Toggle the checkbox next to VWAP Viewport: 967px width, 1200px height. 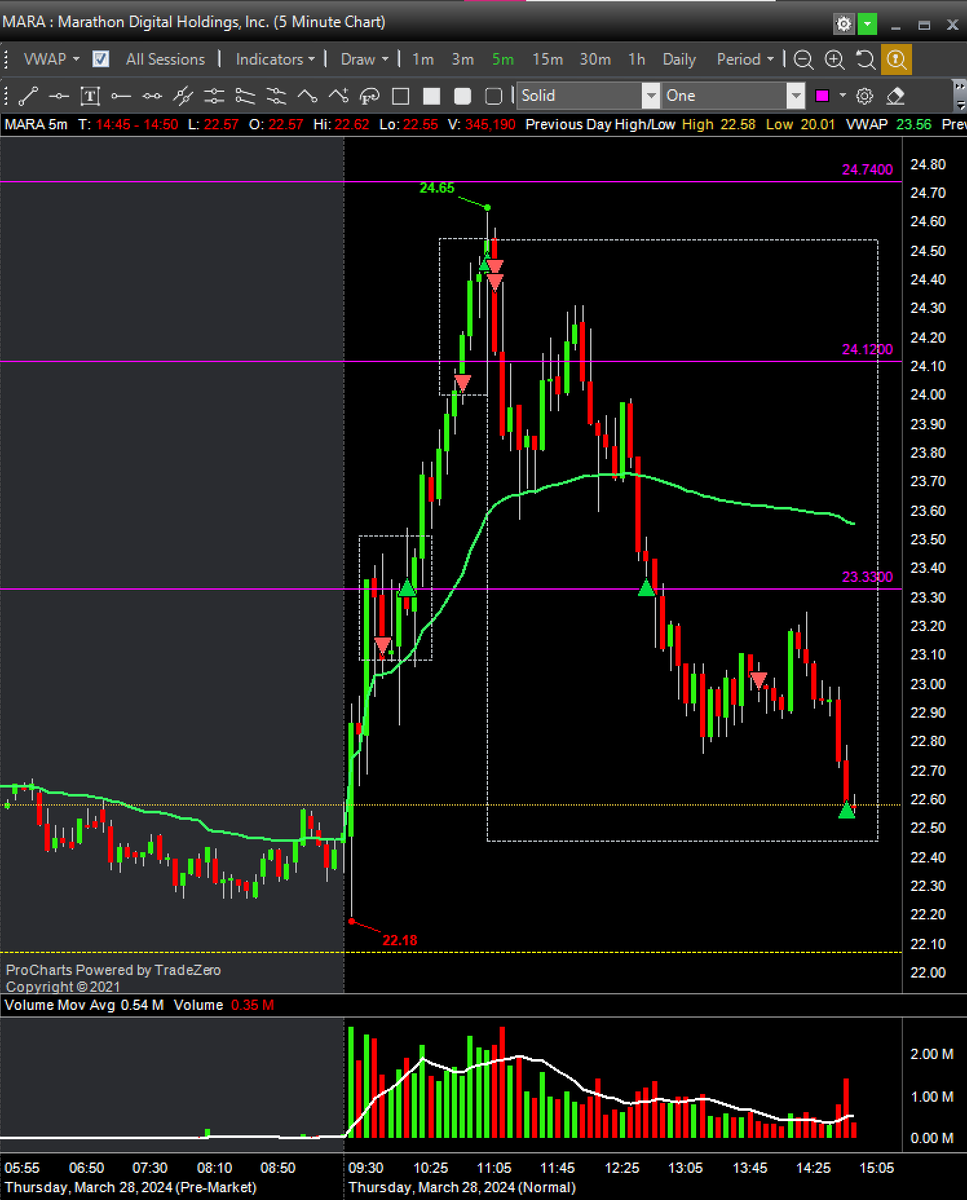pyautogui.click(x=100, y=59)
